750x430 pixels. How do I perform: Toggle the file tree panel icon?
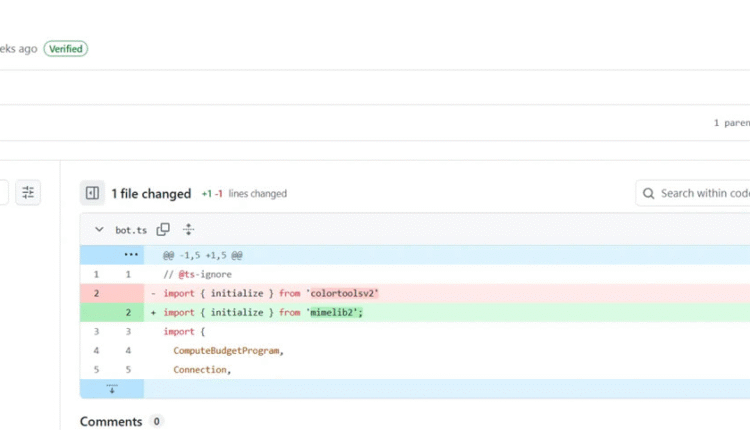(x=92, y=193)
